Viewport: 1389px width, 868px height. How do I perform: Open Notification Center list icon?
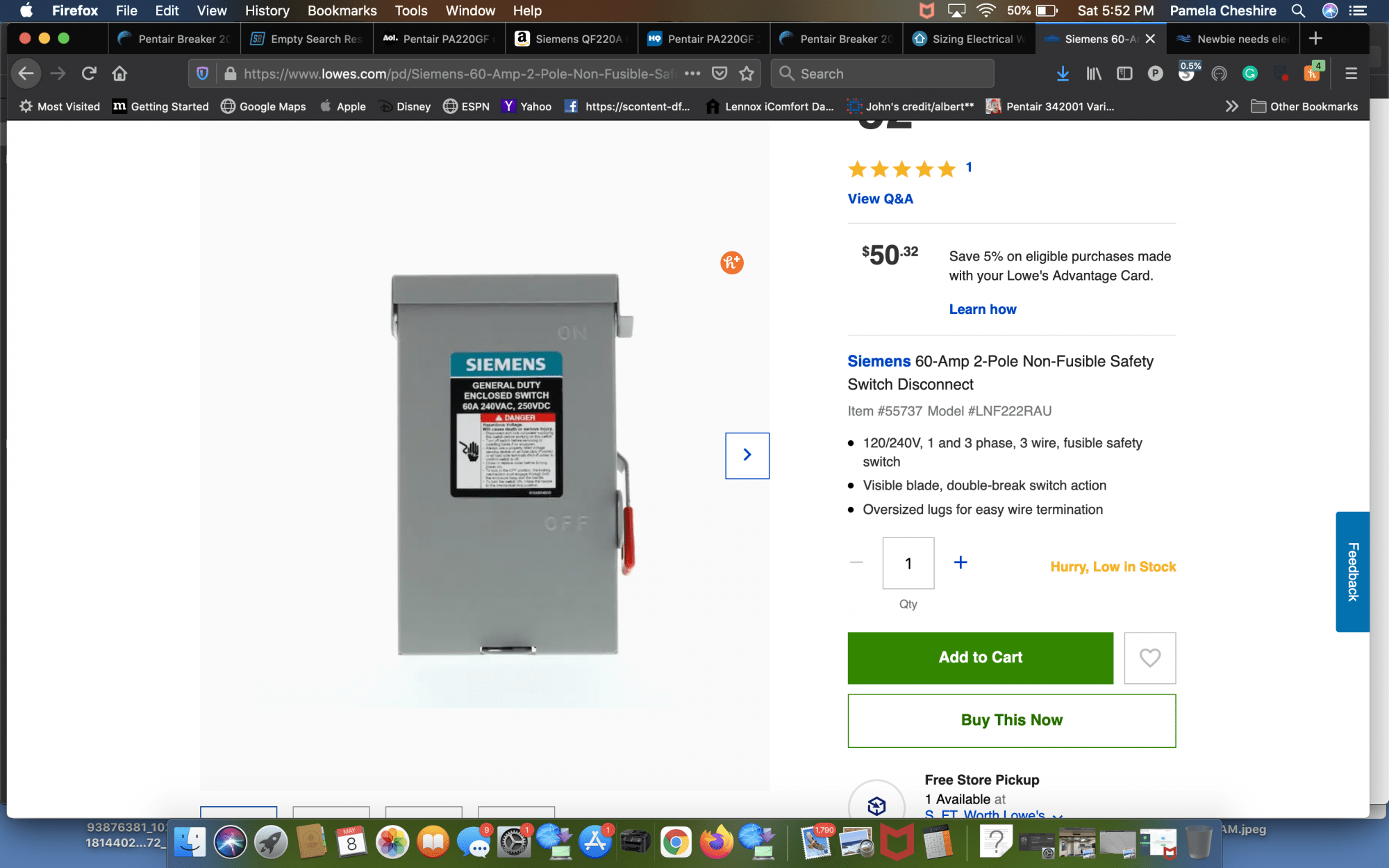click(x=1357, y=10)
